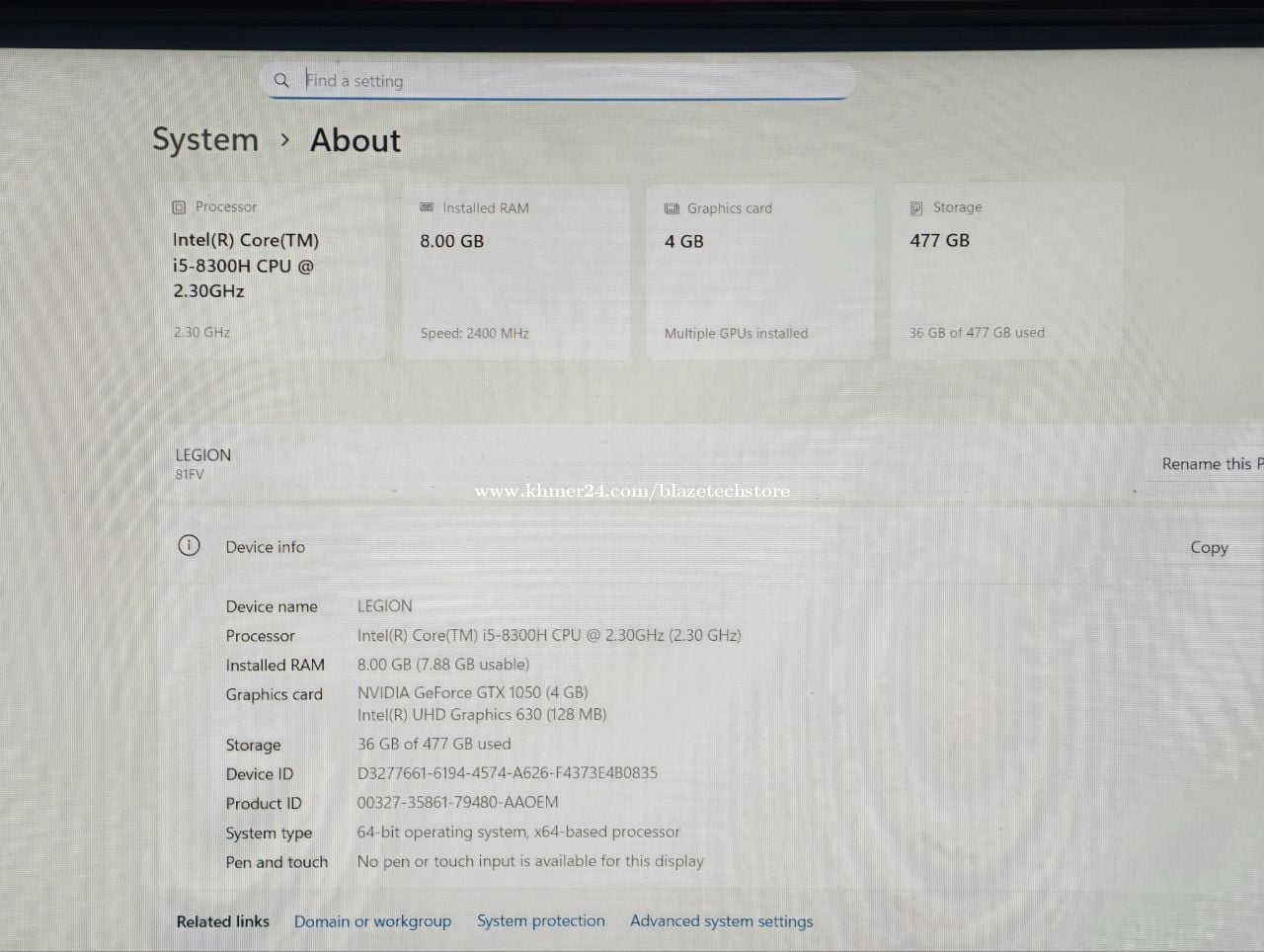Click the Device ID value D3277661-6194-4574-A626-F4373E4B0835

coord(508,773)
